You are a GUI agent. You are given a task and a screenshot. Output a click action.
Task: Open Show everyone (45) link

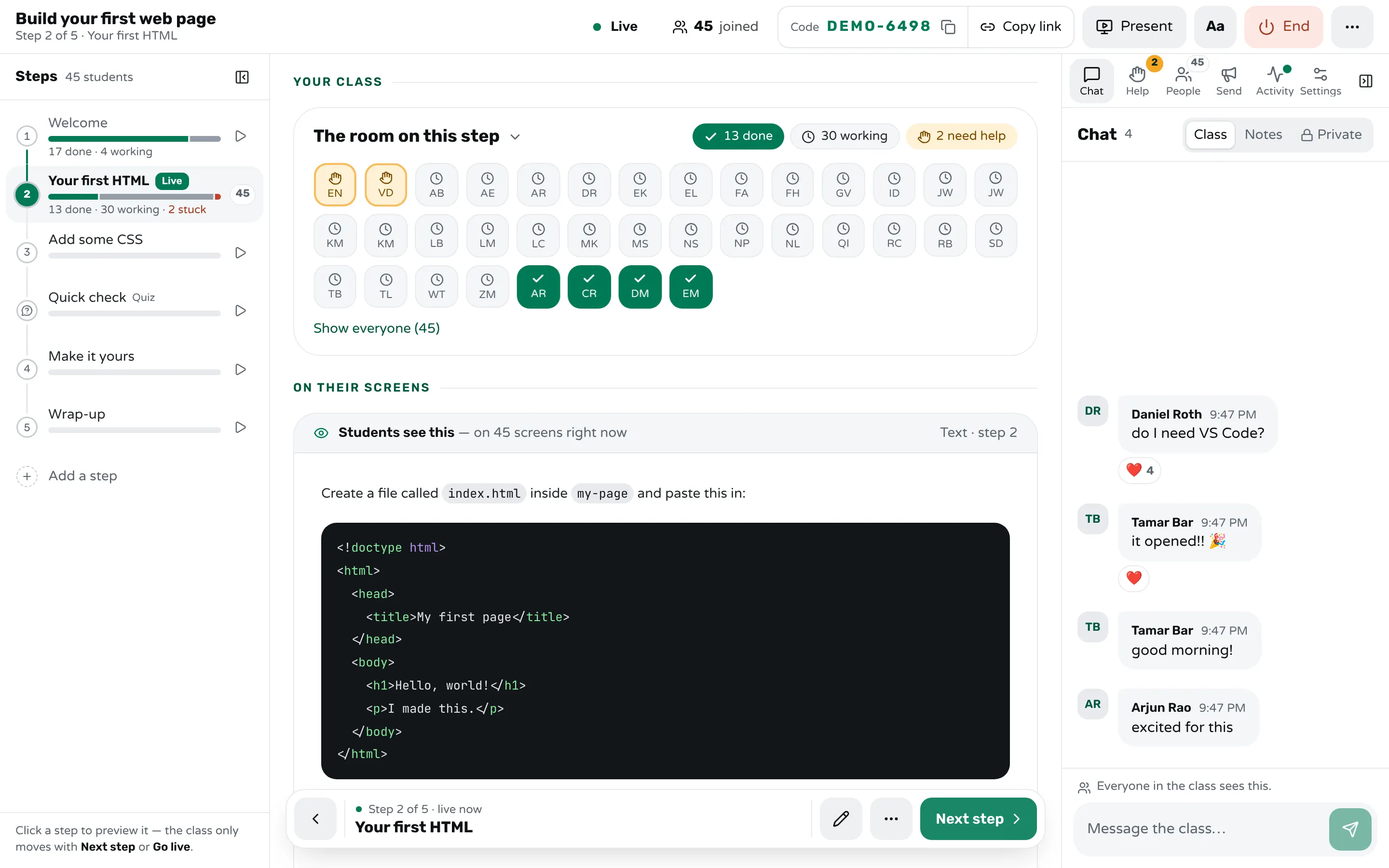point(377,328)
